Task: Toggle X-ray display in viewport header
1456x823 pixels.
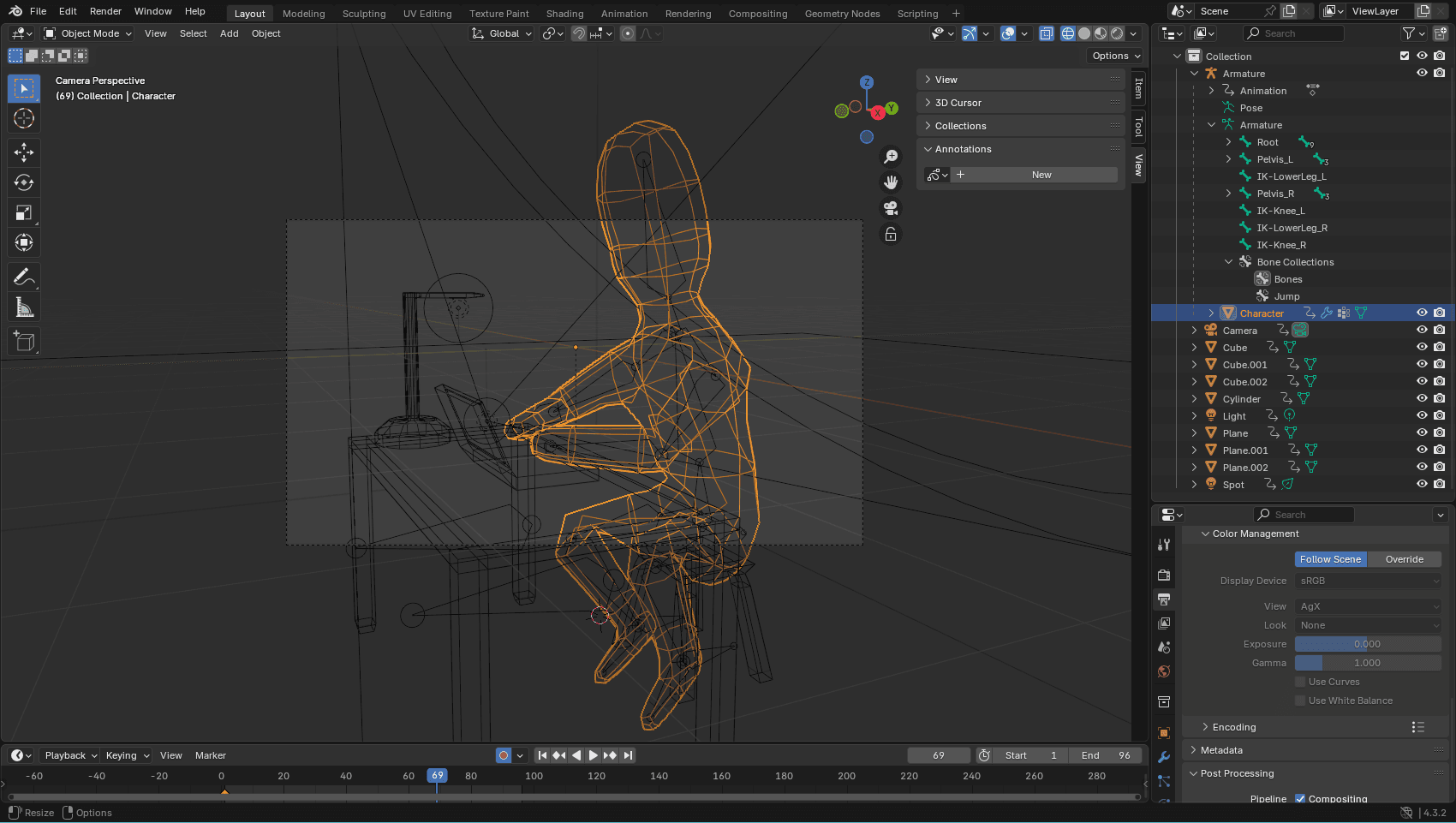Action: [1047, 33]
